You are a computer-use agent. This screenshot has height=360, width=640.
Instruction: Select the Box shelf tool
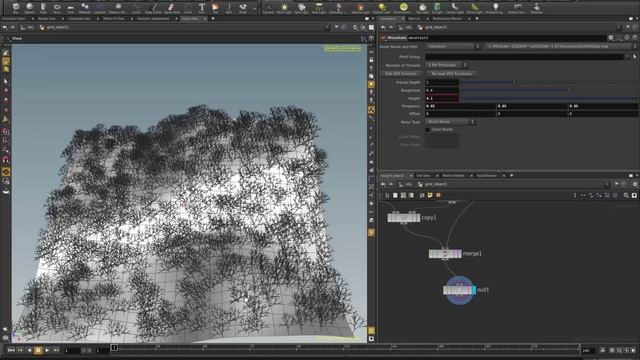point(16,8)
